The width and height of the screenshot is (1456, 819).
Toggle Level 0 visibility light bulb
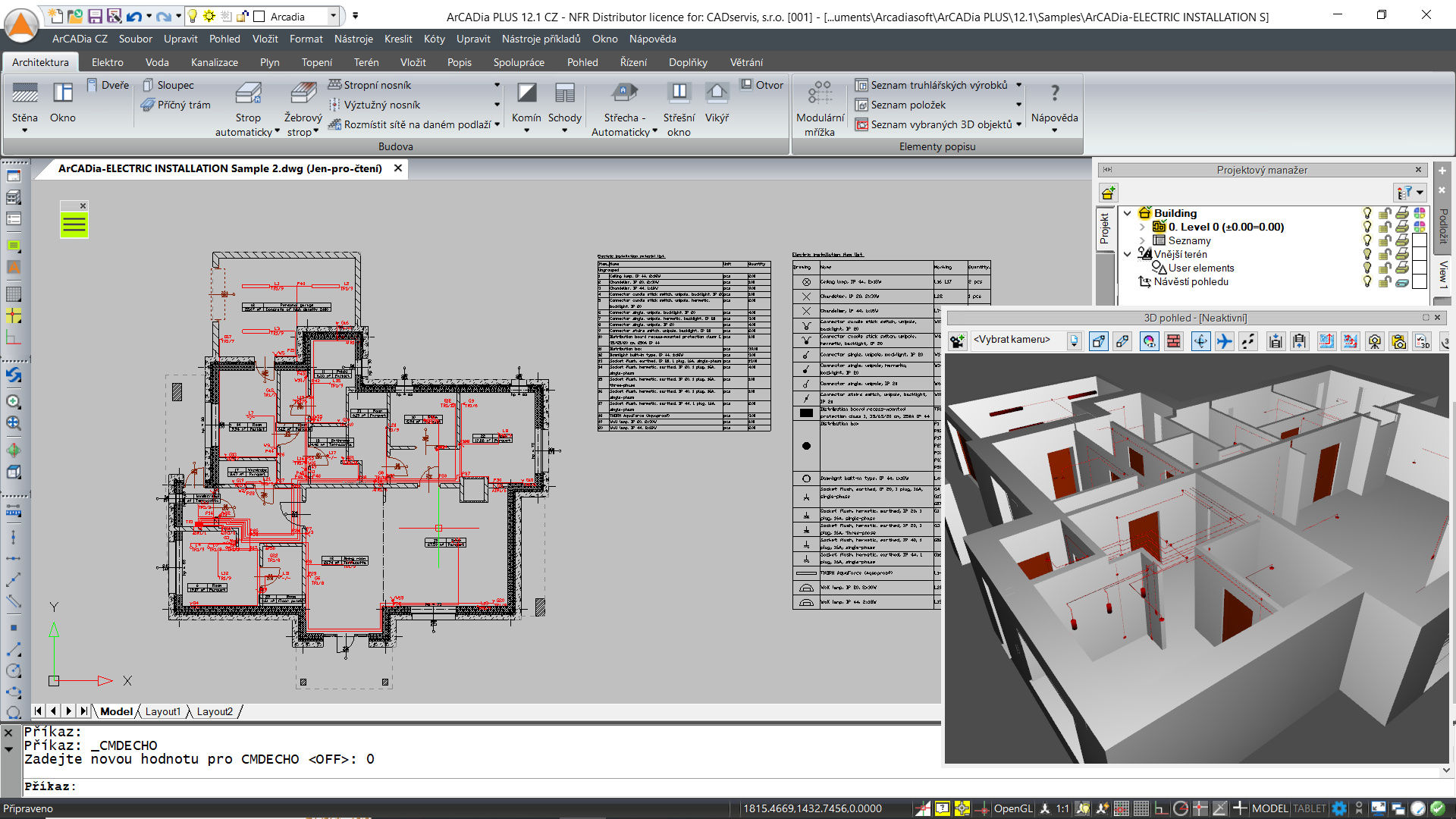click(x=1367, y=227)
